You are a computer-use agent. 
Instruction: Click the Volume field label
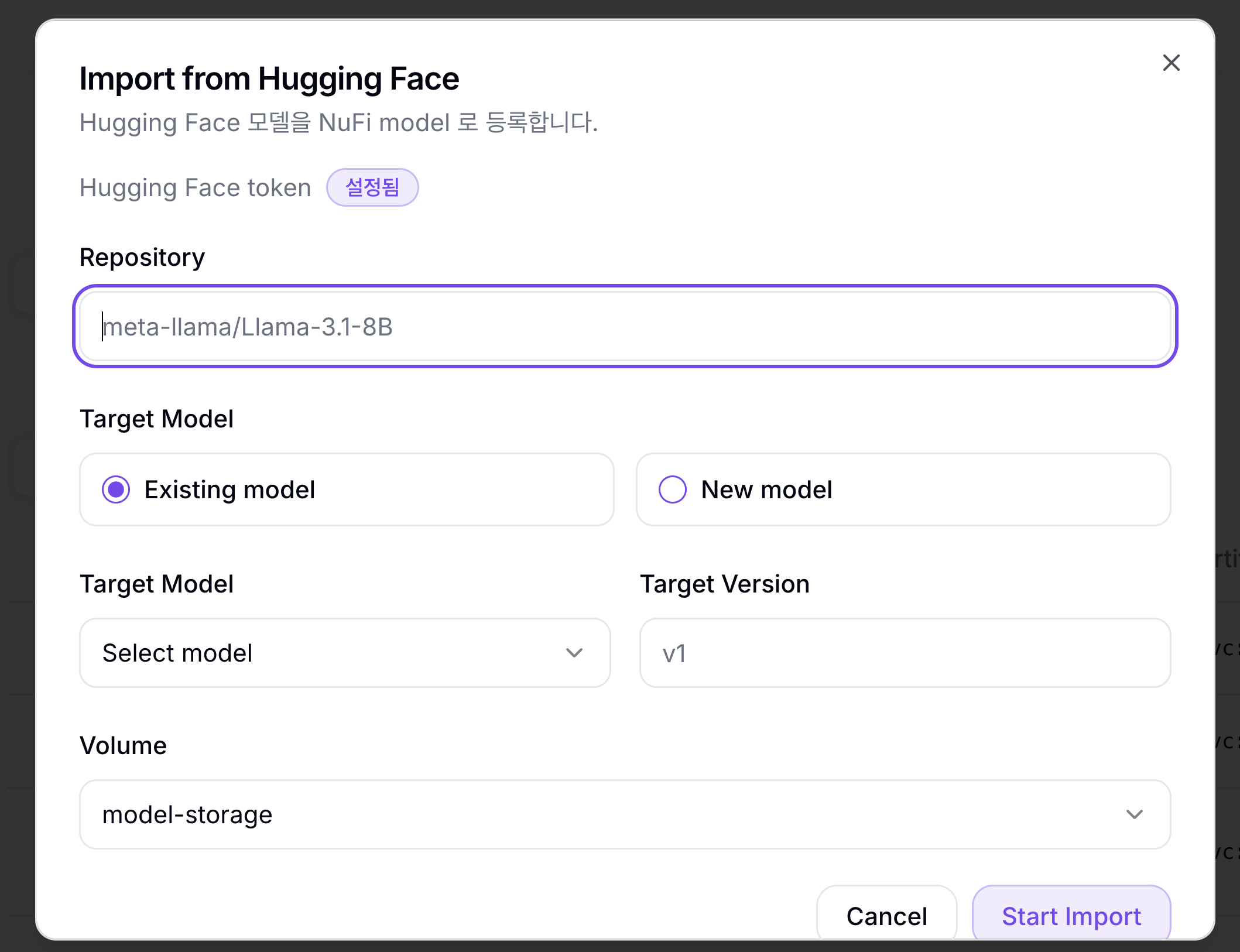(123, 745)
